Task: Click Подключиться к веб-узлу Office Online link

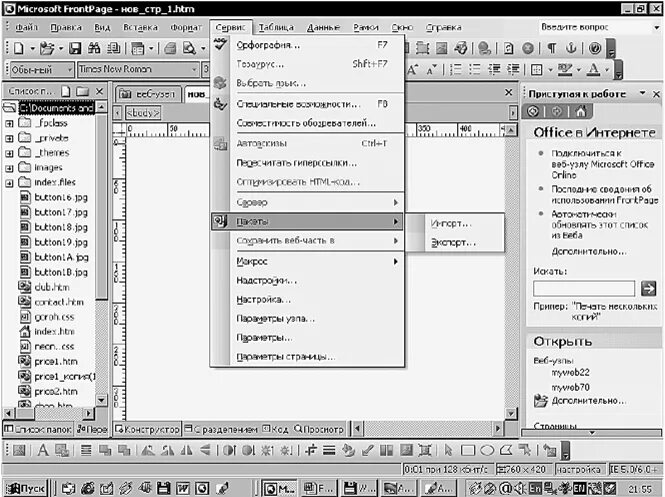Action: tap(602, 164)
